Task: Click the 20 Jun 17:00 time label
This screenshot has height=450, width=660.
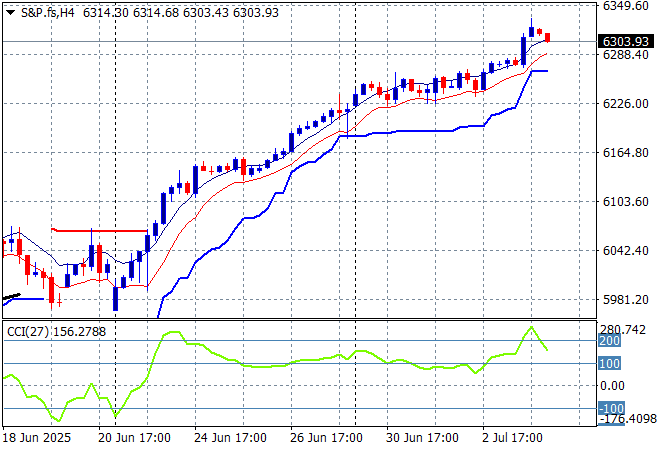Action: pyautogui.click(x=134, y=438)
